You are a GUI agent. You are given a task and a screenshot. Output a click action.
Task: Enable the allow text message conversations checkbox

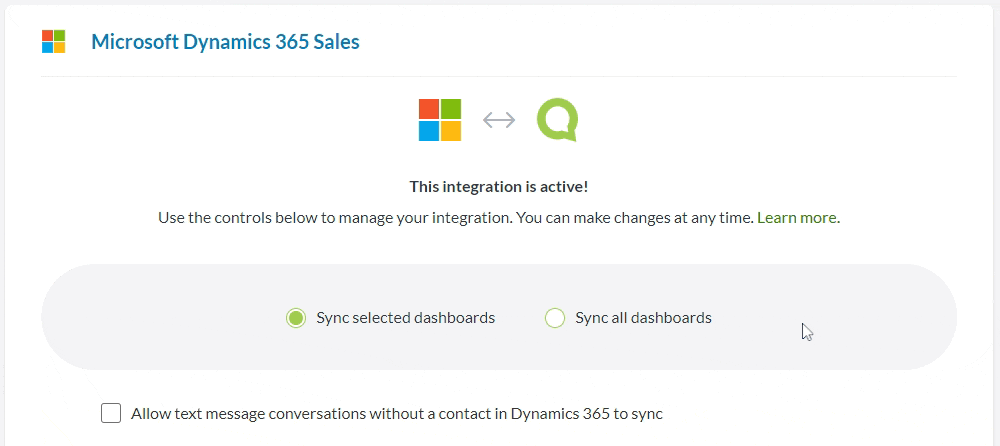pyautogui.click(x=111, y=413)
